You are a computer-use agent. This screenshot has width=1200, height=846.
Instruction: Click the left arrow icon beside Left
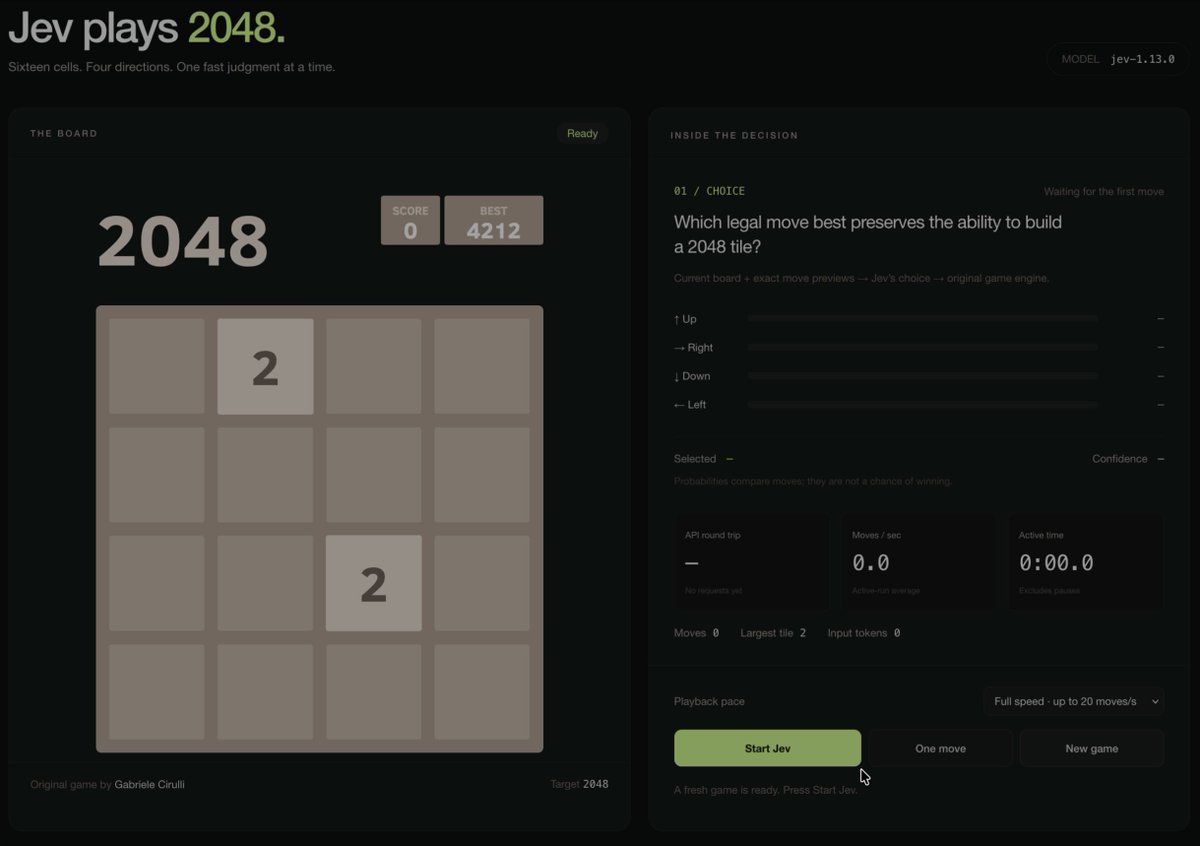click(x=679, y=405)
